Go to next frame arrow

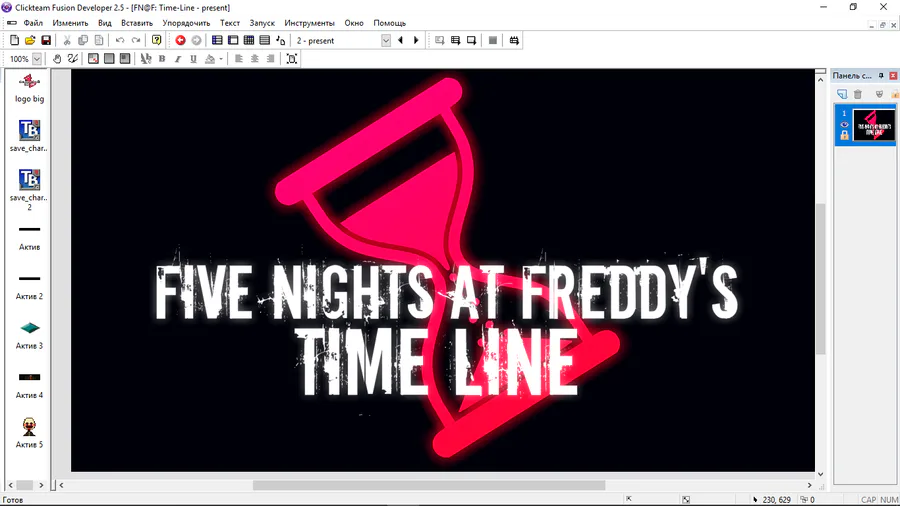(416, 40)
